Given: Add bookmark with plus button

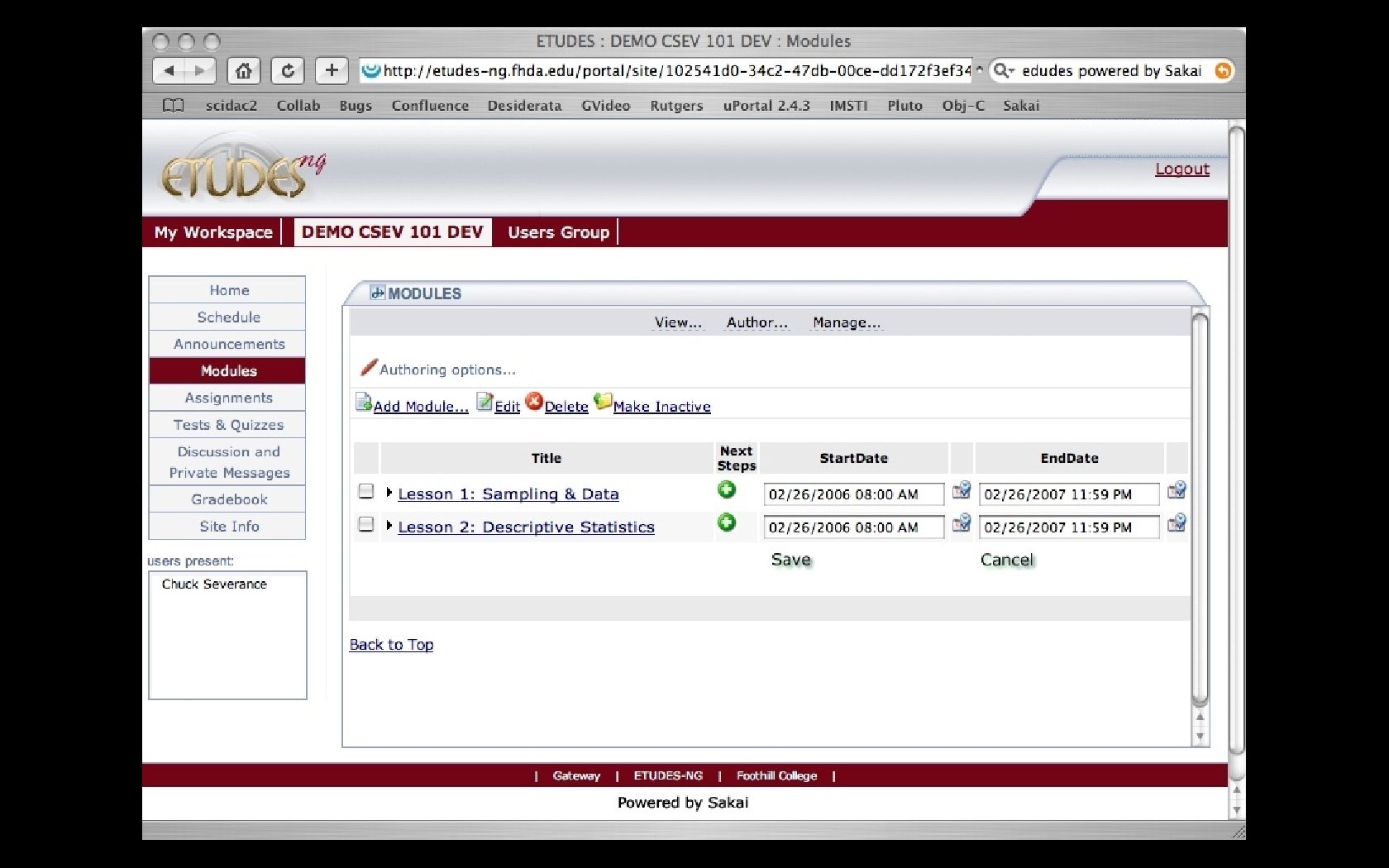Looking at the screenshot, I should pos(332,71).
